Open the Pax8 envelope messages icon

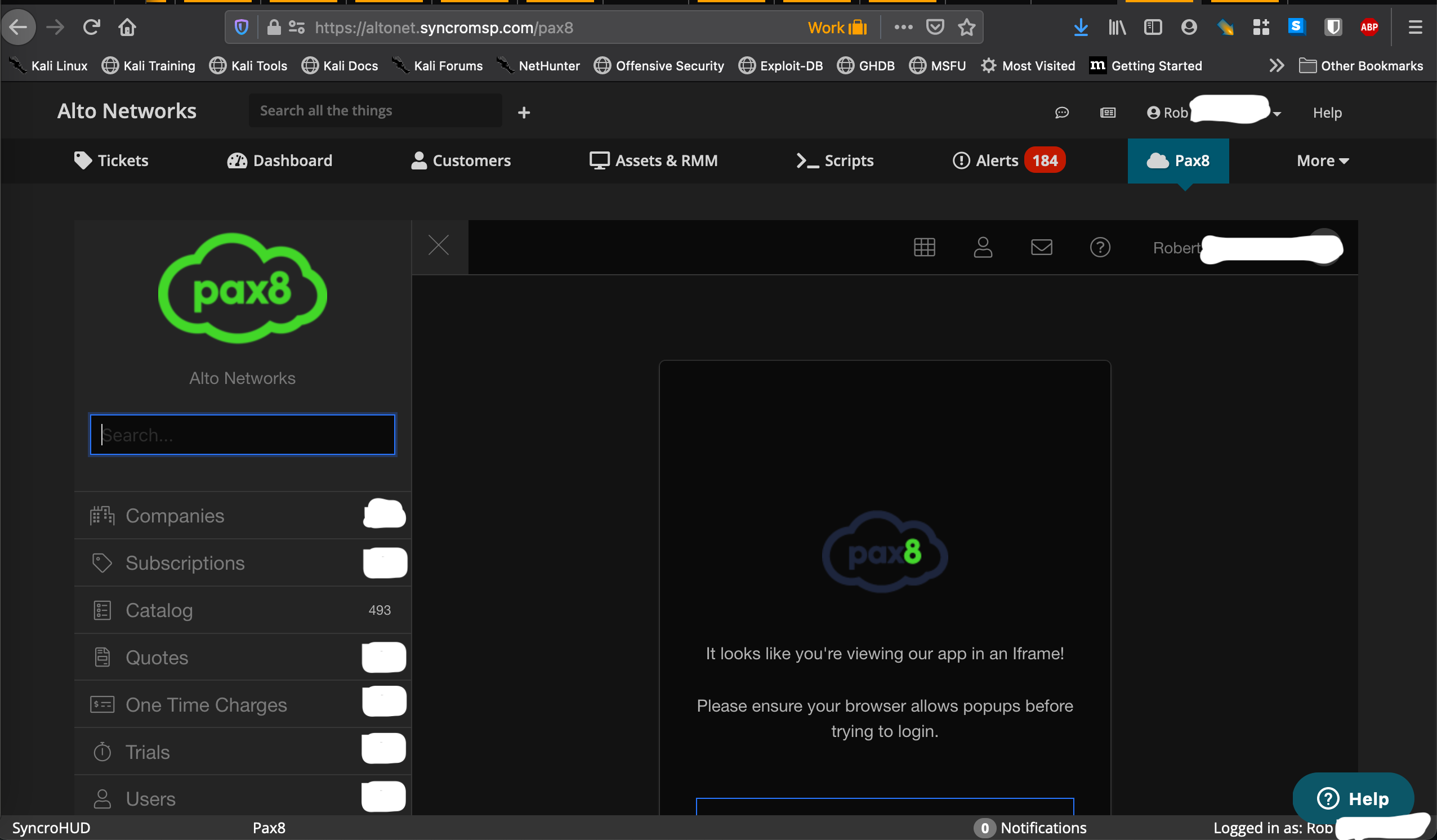[1041, 248]
